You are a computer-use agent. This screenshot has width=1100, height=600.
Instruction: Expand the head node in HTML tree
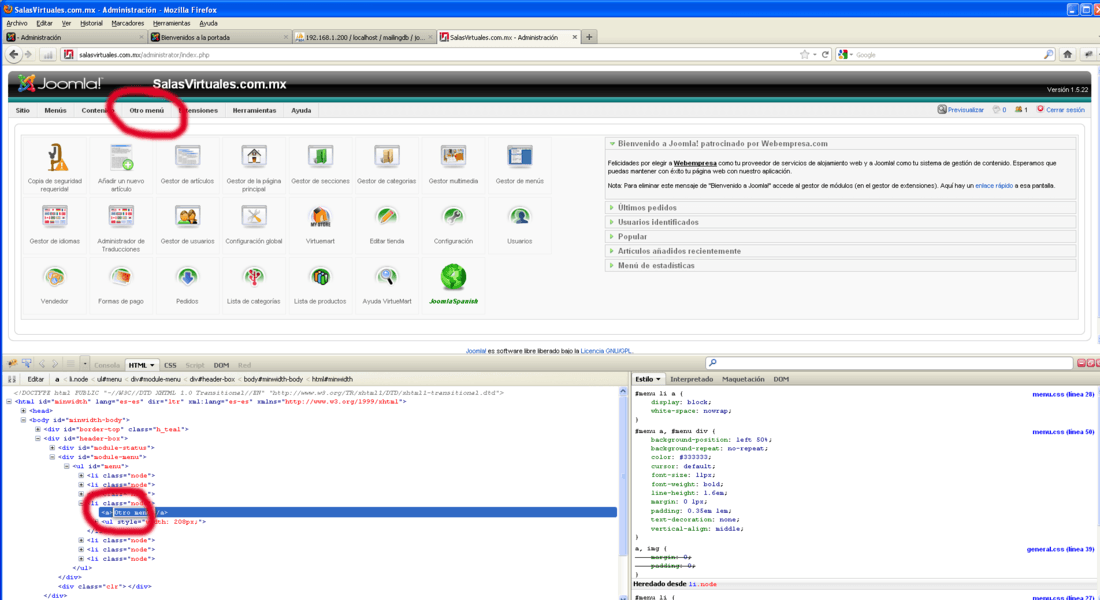pos(24,411)
